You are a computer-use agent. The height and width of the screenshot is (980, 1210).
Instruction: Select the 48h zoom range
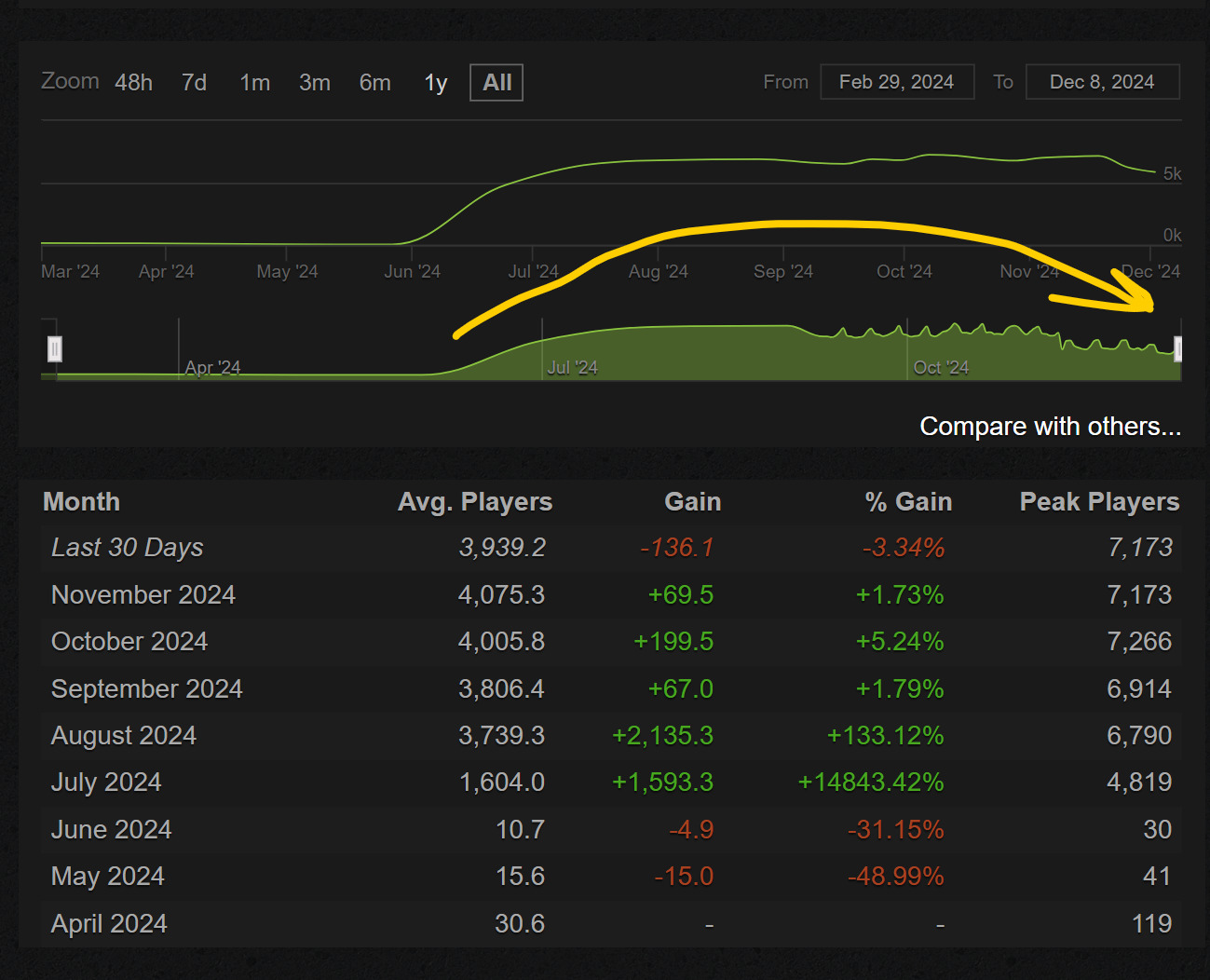pos(133,83)
